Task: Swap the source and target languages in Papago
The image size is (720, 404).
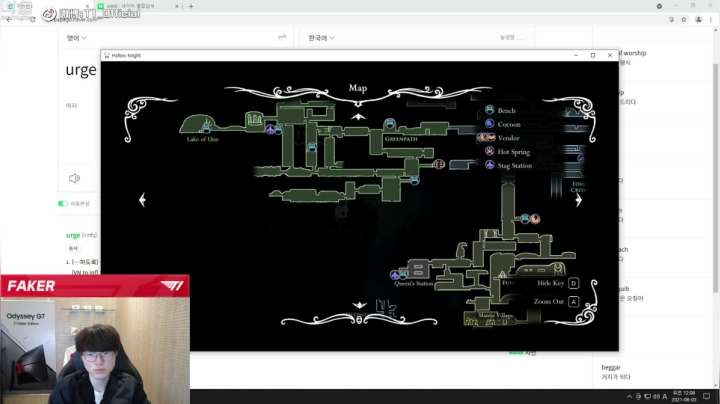Action: pos(282,37)
